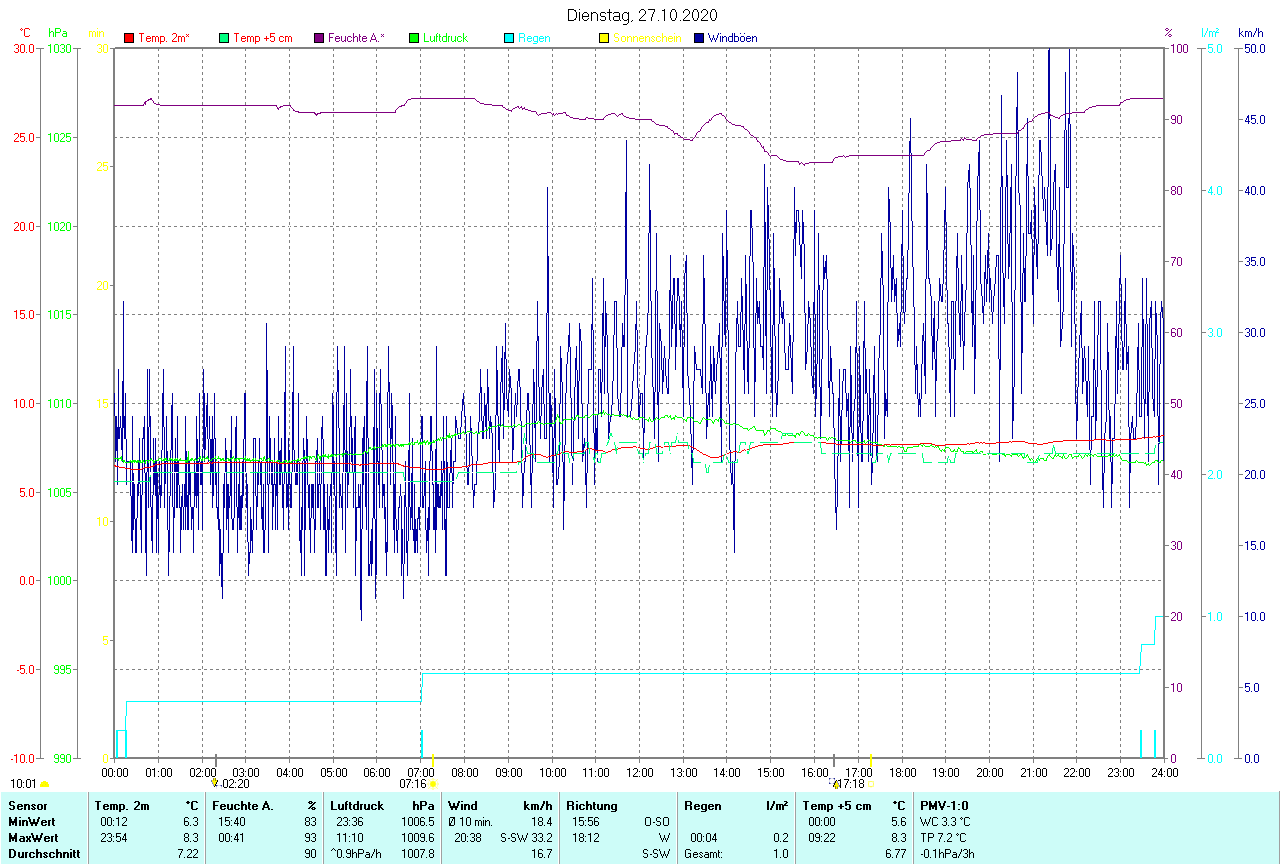Image resolution: width=1280 pixels, height=864 pixels.
Task: Click the 18.4 ten-minute wind value
Action: tap(541, 822)
